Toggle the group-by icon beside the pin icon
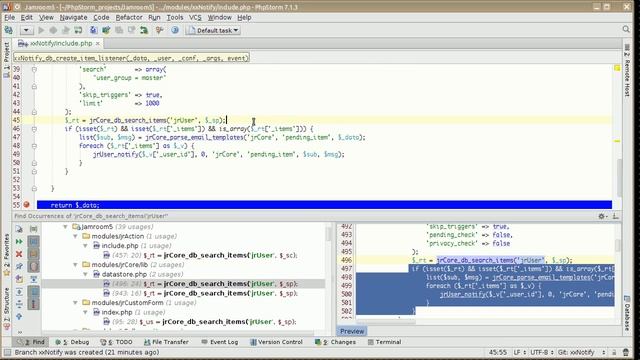 (33, 267)
